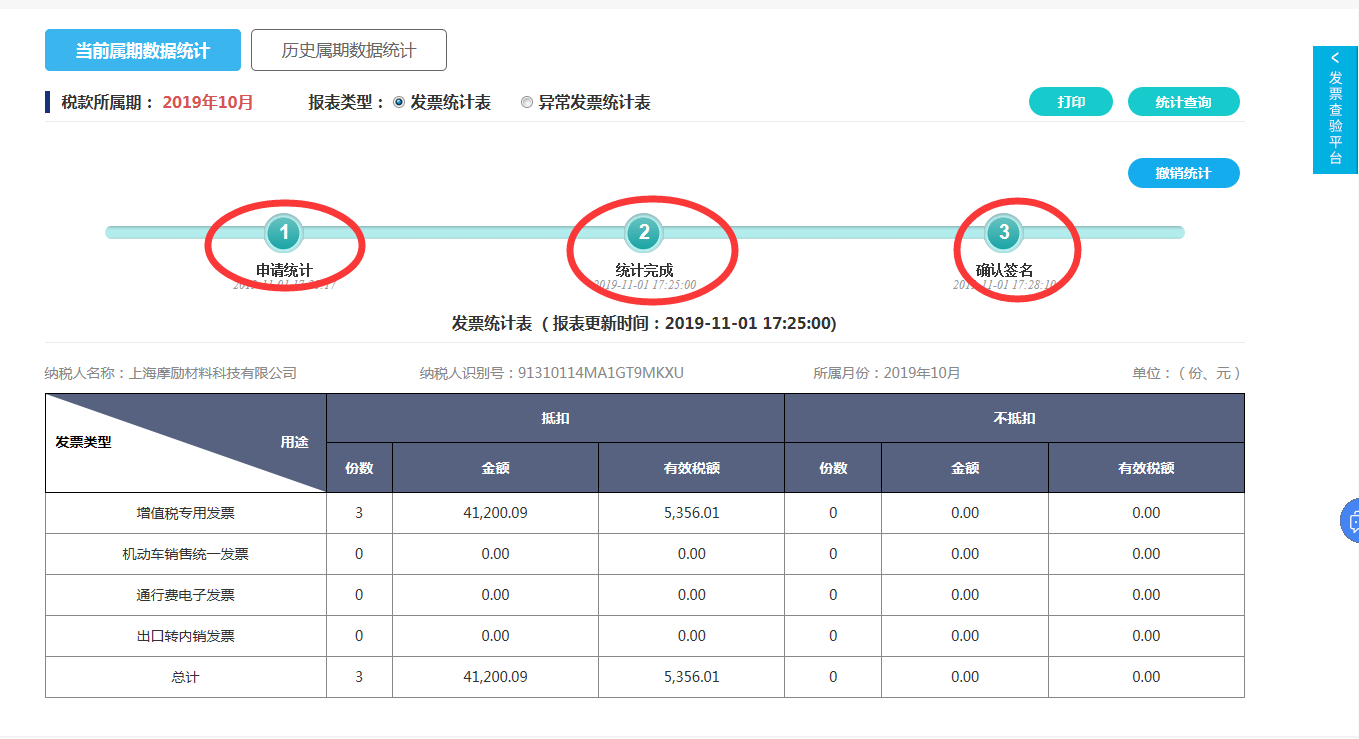Click the 统计查询 button
The height and width of the screenshot is (739, 1359).
tap(1183, 102)
